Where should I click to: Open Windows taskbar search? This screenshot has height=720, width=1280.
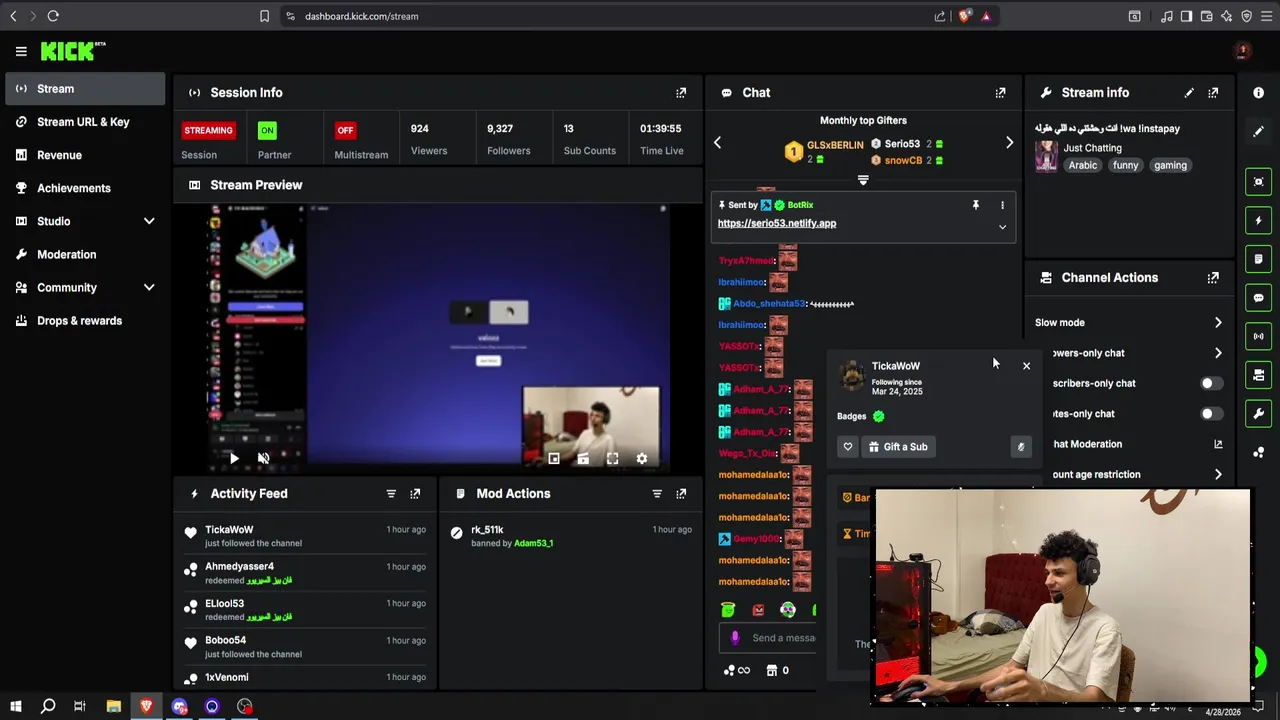click(x=47, y=706)
